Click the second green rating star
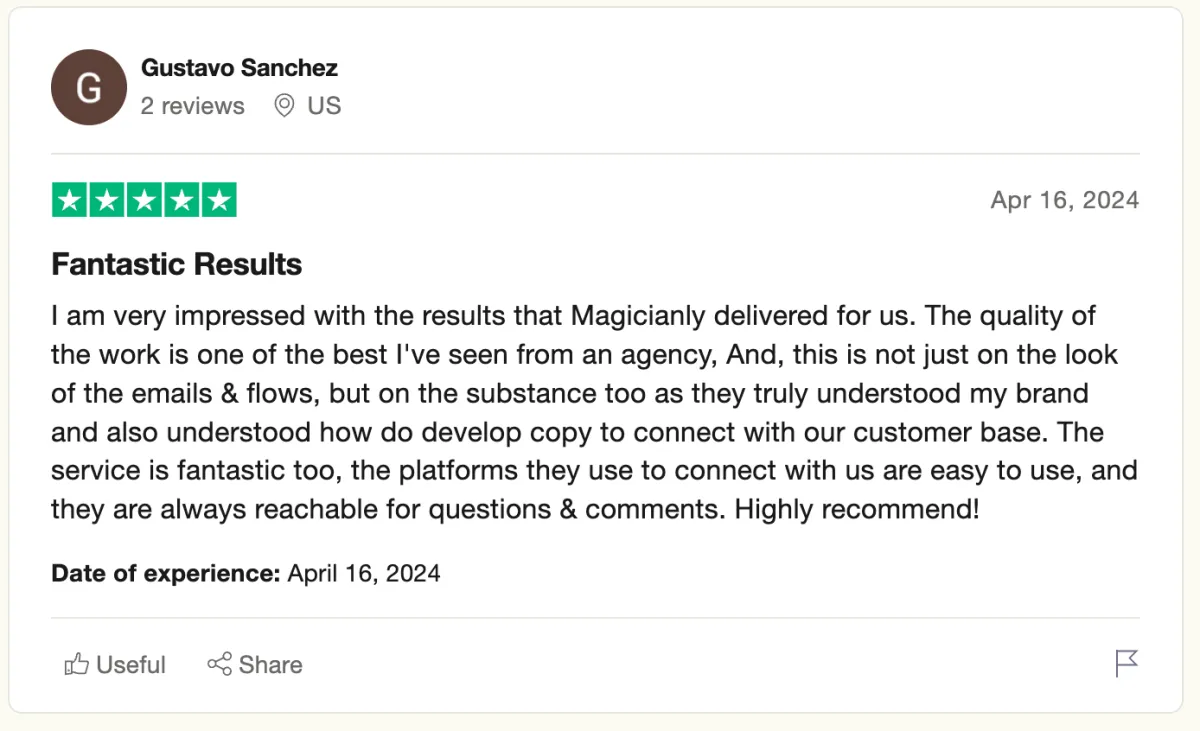 pos(106,200)
